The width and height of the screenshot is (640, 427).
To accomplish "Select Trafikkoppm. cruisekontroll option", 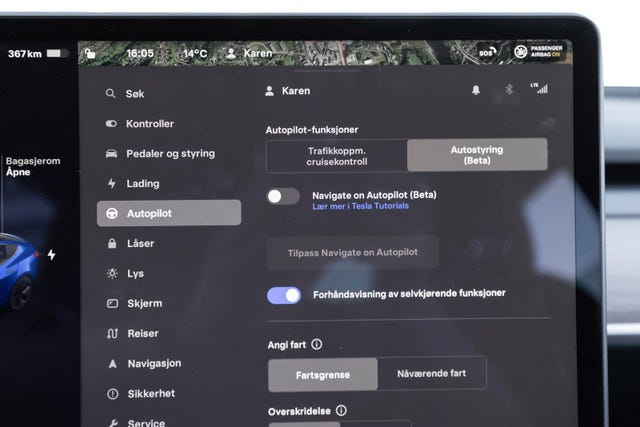I will point(337,156).
